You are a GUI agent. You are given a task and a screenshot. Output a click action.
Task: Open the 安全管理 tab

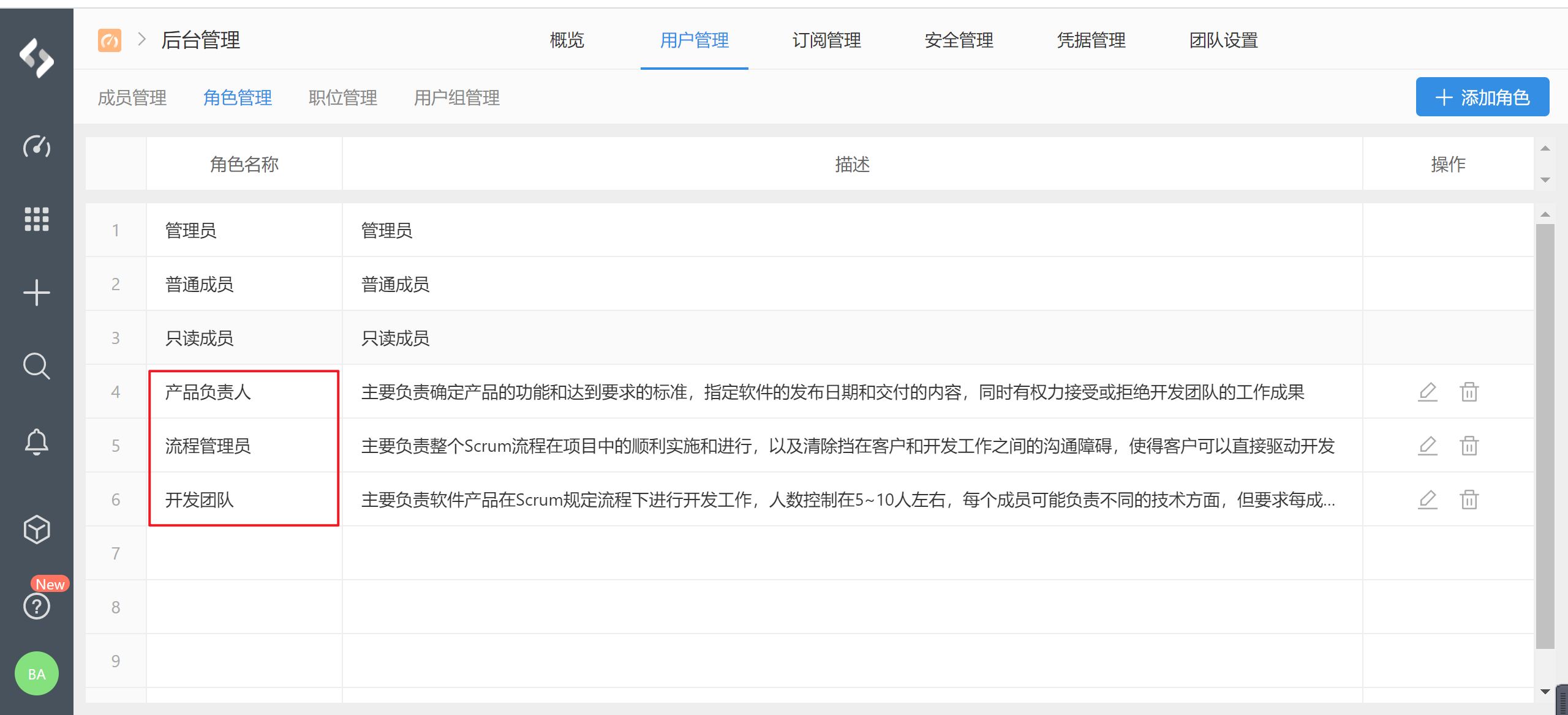point(959,40)
